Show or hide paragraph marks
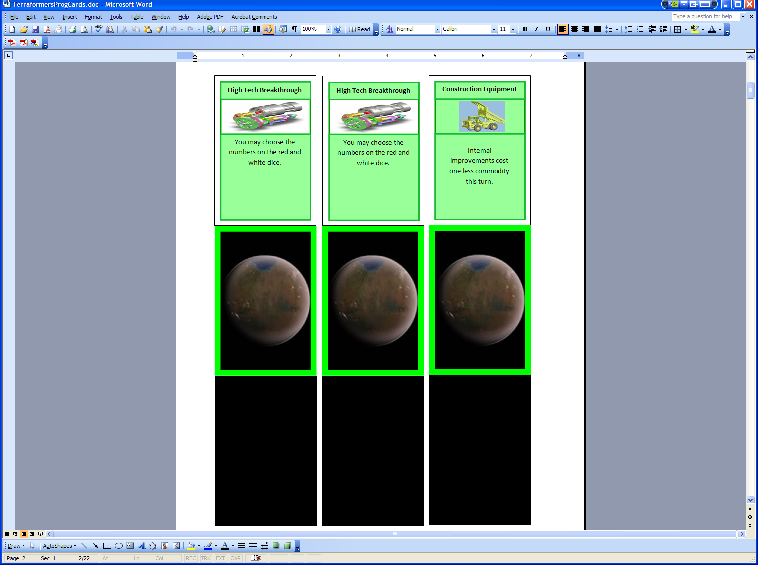The width and height of the screenshot is (760, 567). click(294, 30)
